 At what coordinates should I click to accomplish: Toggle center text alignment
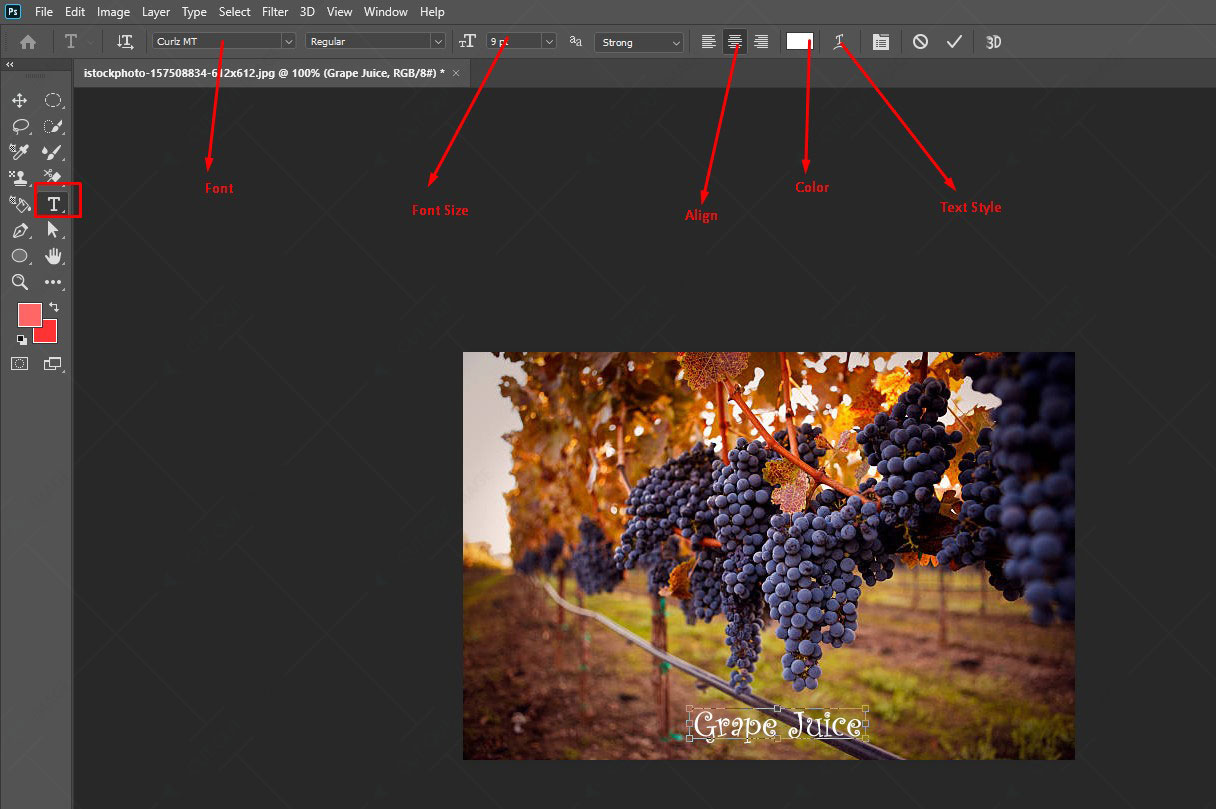[735, 42]
